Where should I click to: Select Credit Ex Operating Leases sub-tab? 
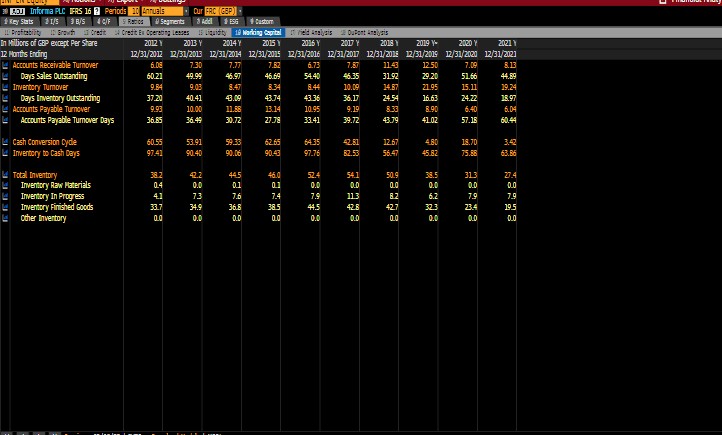coord(152,33)
